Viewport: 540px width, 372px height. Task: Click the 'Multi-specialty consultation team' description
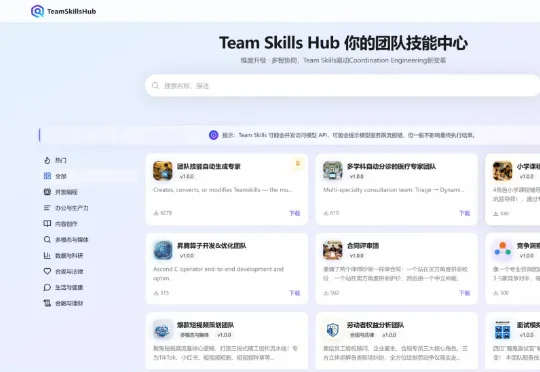pos(393,190)
